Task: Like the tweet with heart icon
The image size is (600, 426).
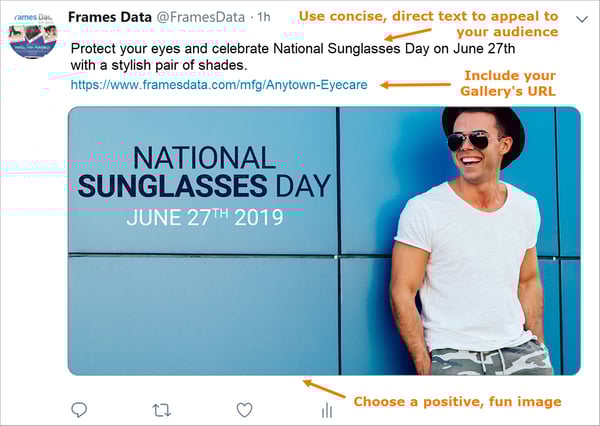Action: [245, 410]
